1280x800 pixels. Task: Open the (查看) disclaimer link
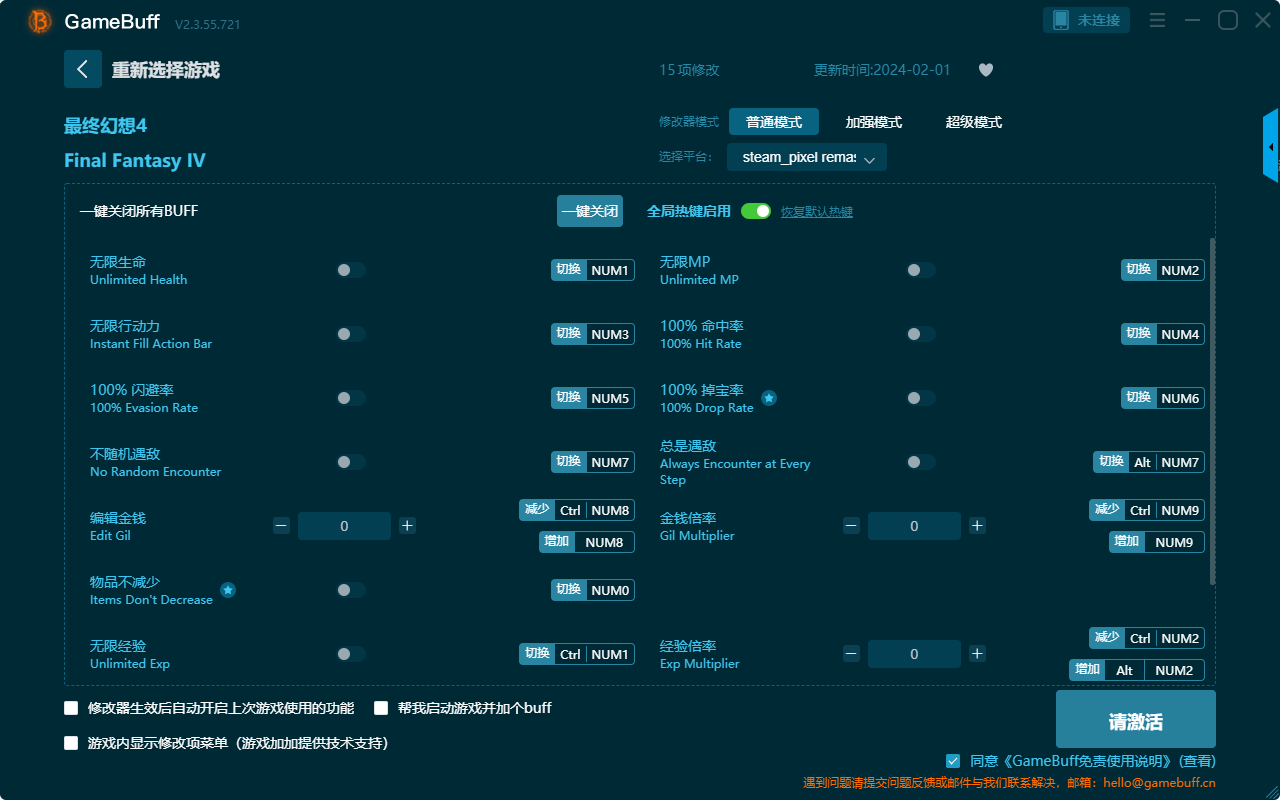[1196, 761]
